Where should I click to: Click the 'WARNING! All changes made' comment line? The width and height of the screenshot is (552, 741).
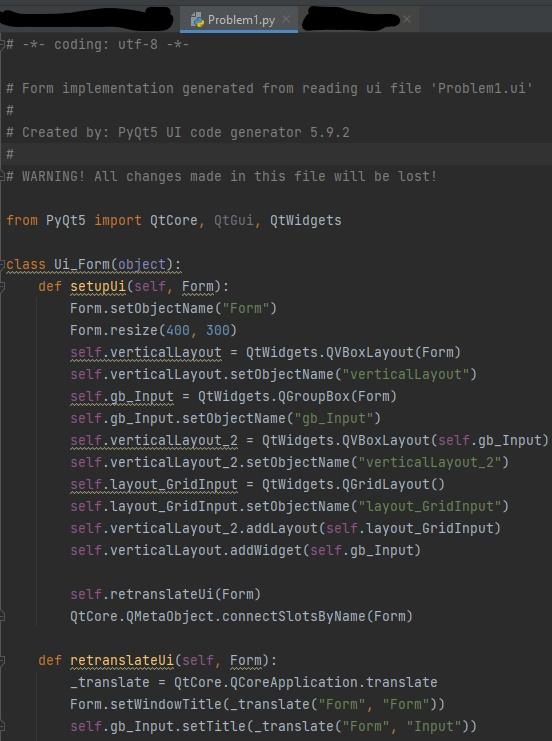pos(222,176)
